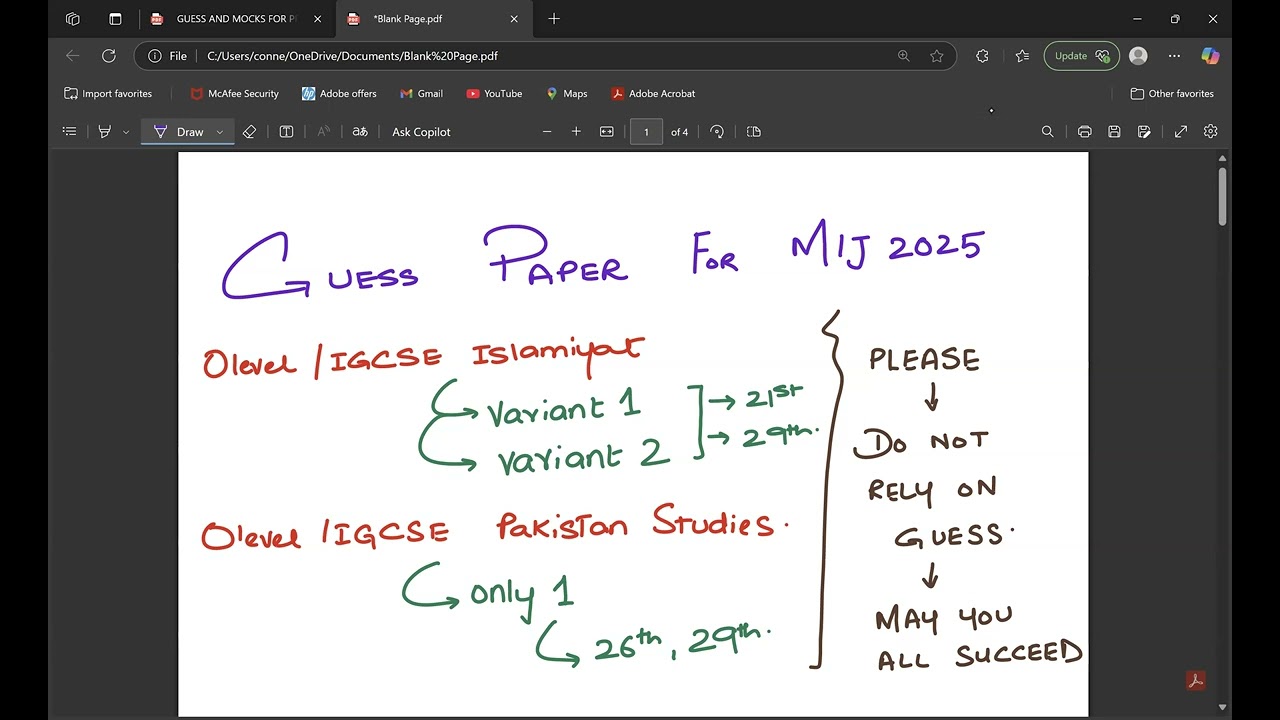The image size is (1280, 720).
Task: Open the profile avatar
Action: tap(1138, 56)
